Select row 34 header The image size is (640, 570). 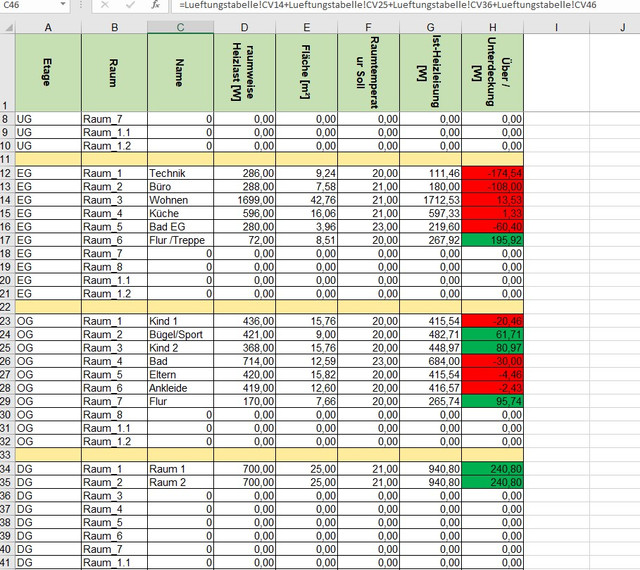click(x=6, y=469)
